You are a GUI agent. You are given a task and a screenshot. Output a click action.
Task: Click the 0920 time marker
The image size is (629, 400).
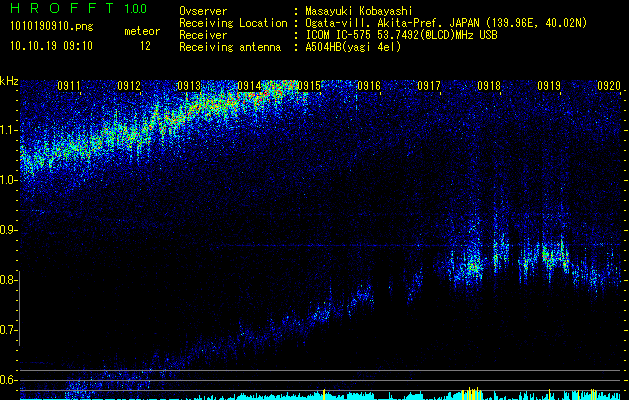(609, 86)
